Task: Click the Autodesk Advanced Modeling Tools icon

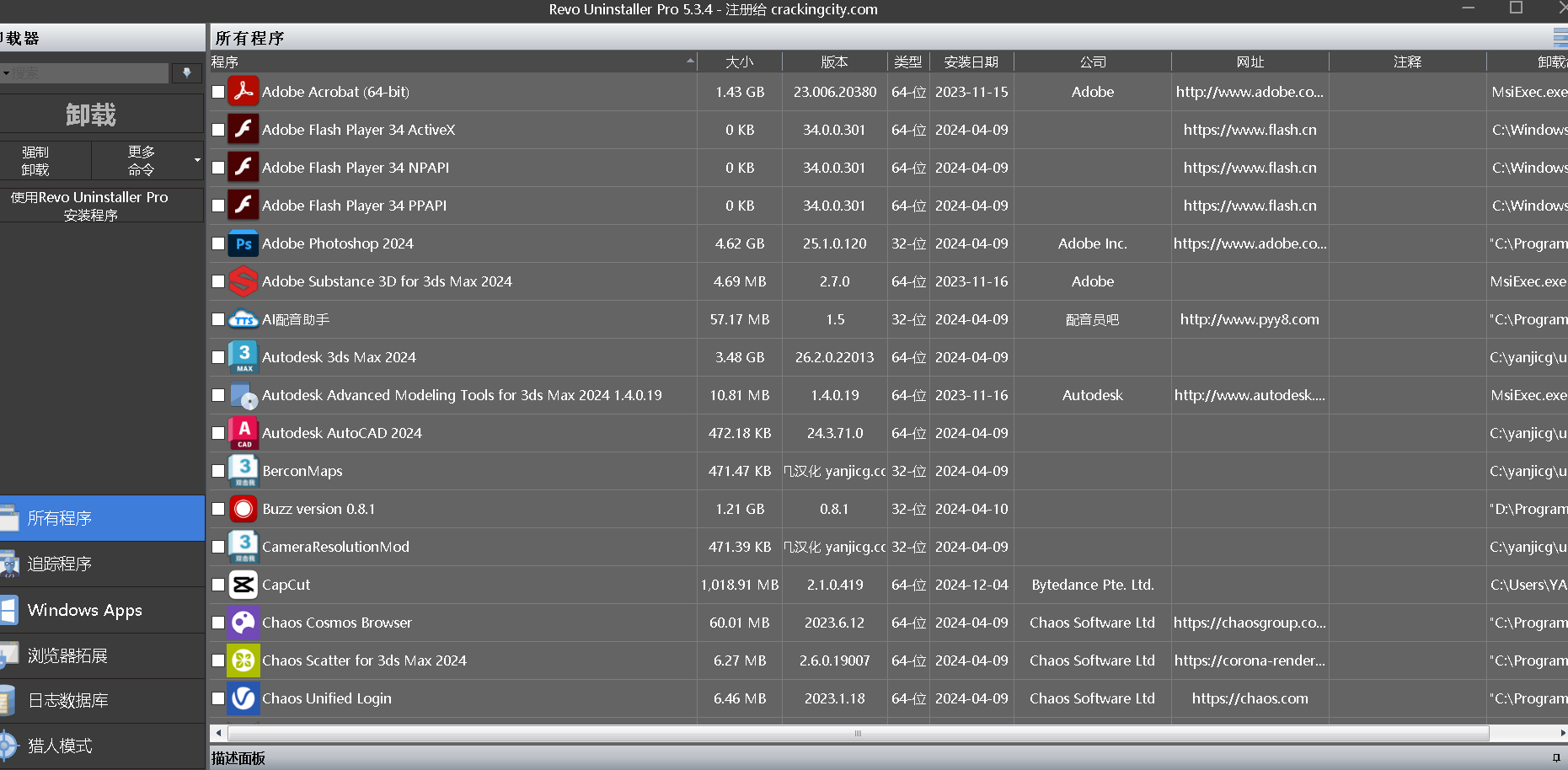Action: (243, 394)
